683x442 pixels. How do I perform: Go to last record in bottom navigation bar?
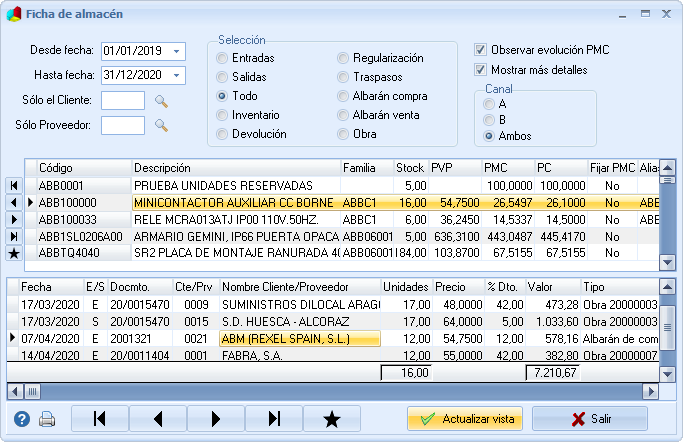click(x=274, y=419)
